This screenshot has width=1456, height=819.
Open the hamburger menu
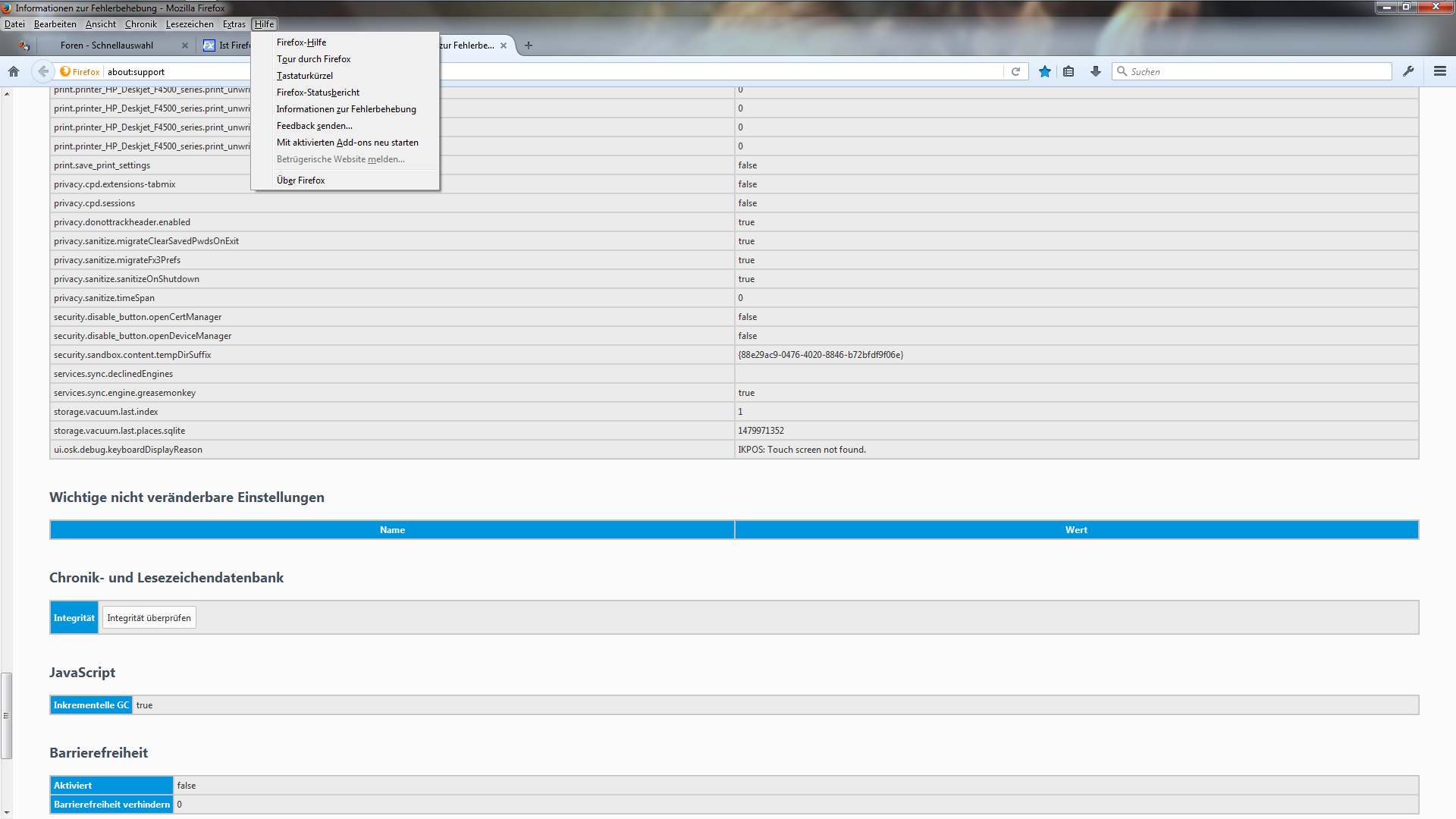(x=1440, y=71)
